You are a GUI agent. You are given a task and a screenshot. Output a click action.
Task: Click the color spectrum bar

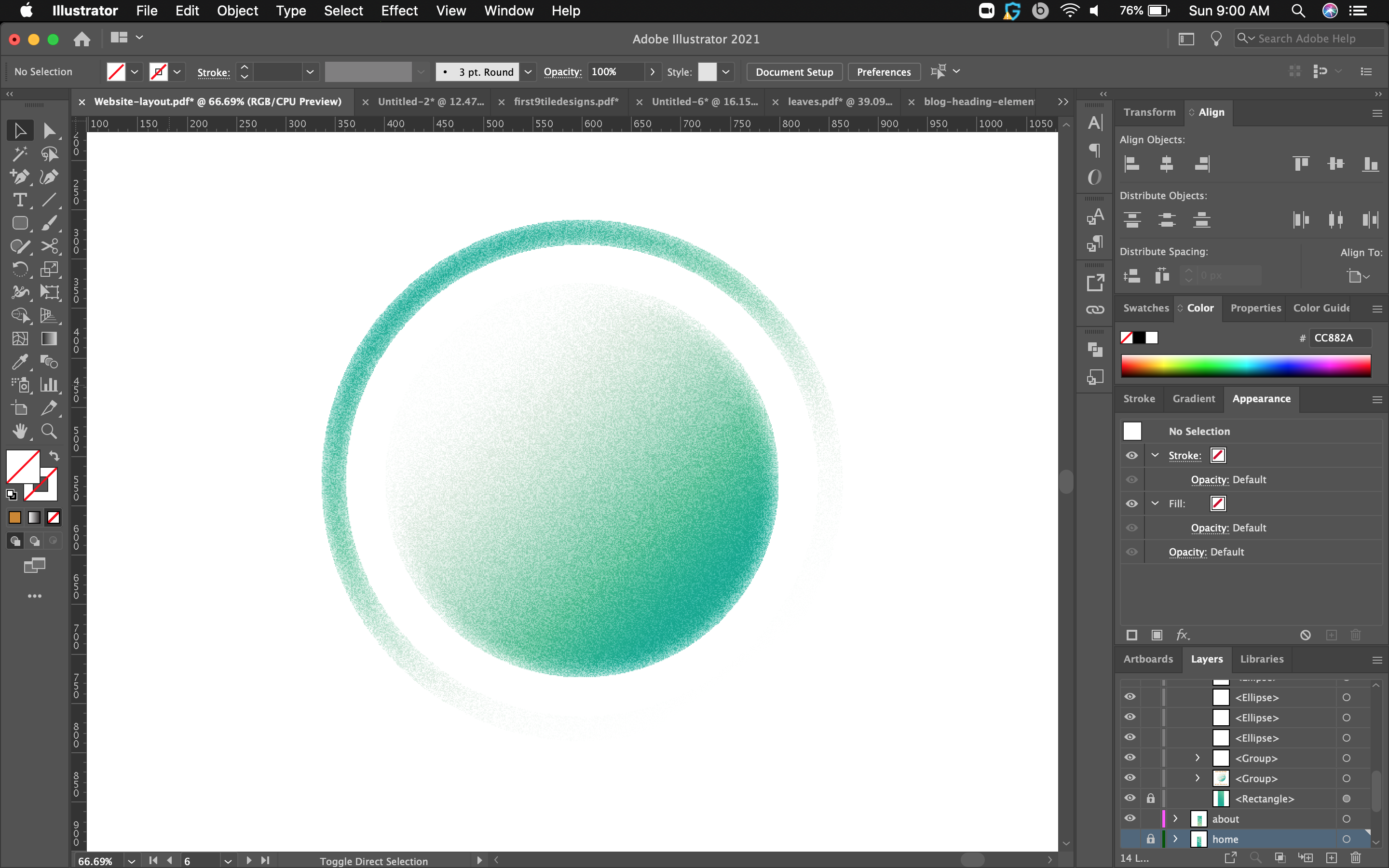coord(1245,366)
